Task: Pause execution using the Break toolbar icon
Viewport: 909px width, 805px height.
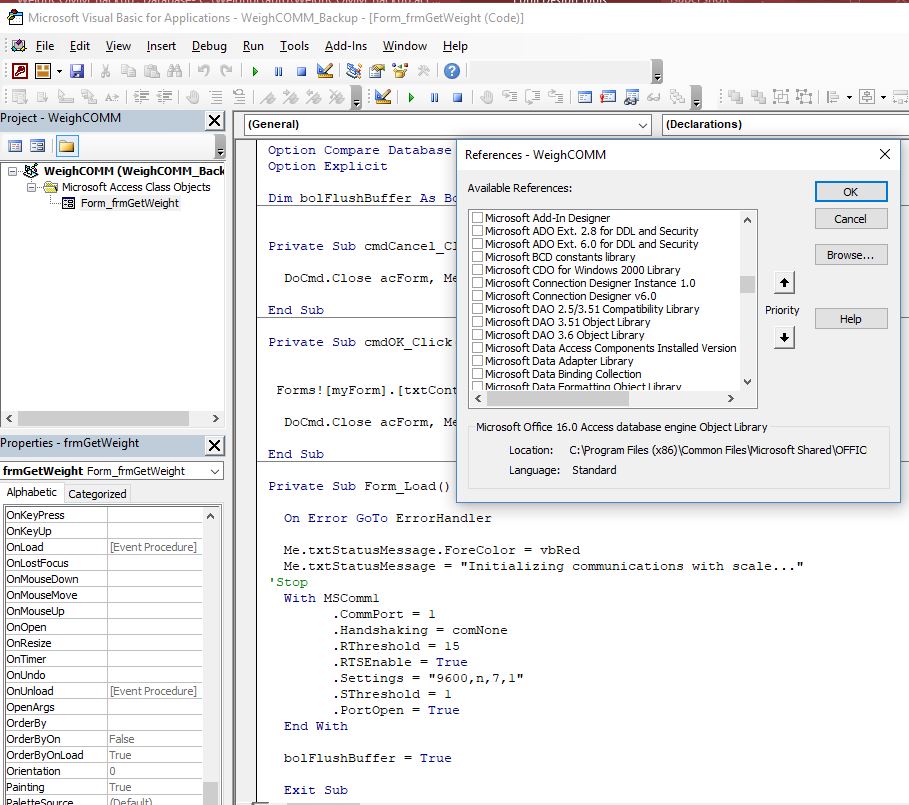Action: pos(277,70)
